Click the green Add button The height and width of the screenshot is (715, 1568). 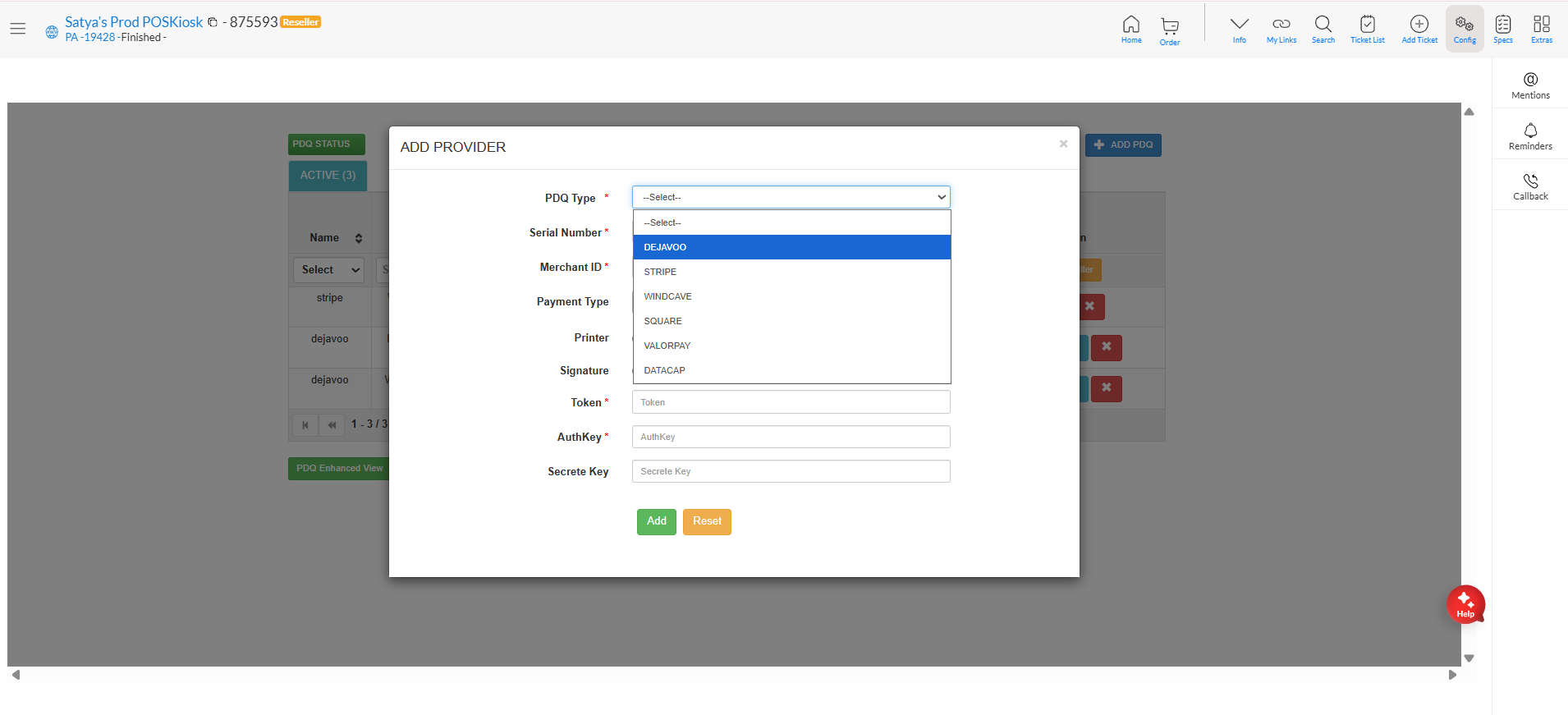tap(656, 521)
